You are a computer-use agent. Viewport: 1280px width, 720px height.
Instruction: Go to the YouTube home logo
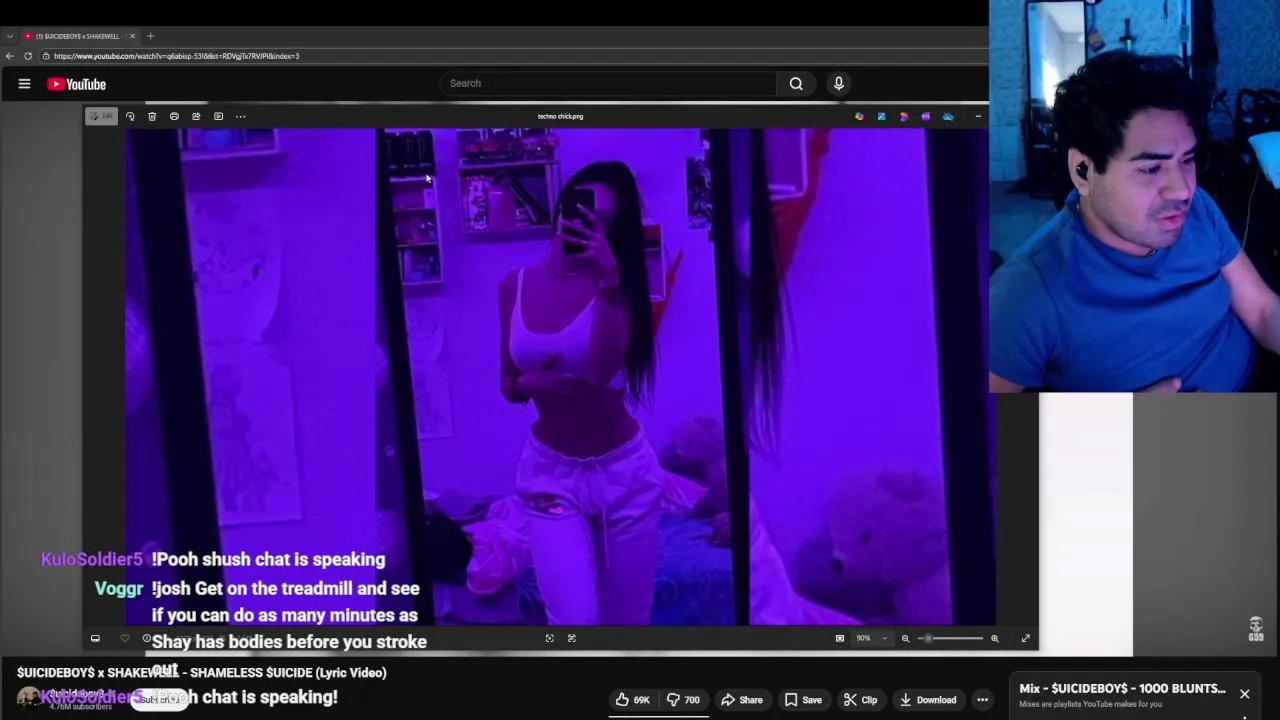point(76,84)
